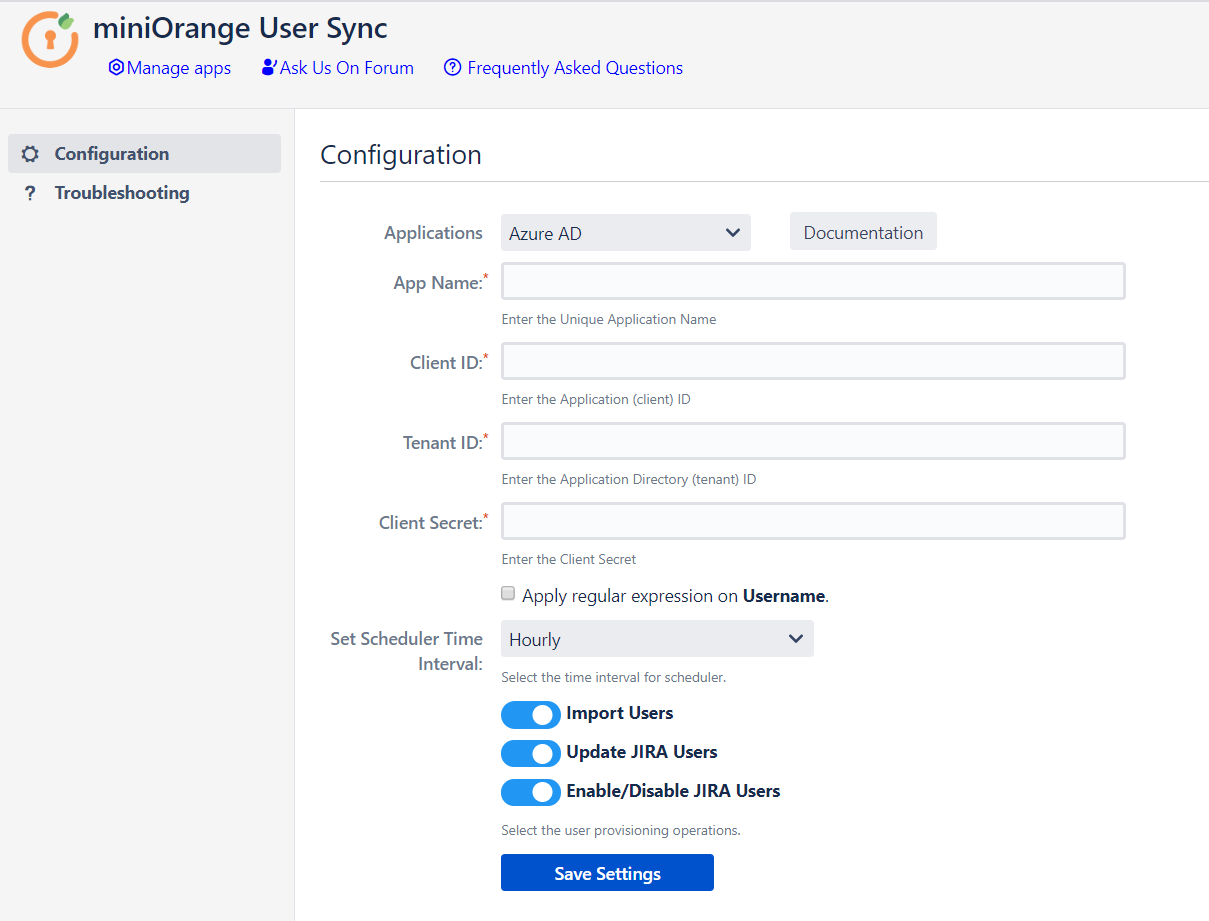Click the Save Settings button
Image resolution: width=1209 pixels, height=921 pixels.
point(607,873)
